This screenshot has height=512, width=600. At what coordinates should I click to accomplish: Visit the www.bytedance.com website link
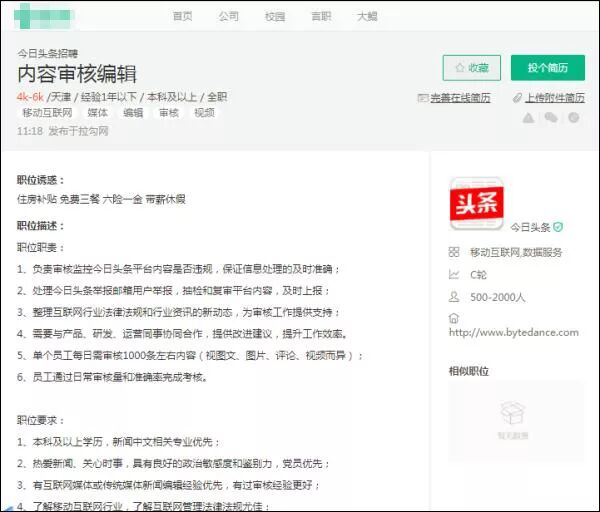[x=514, y=332]
